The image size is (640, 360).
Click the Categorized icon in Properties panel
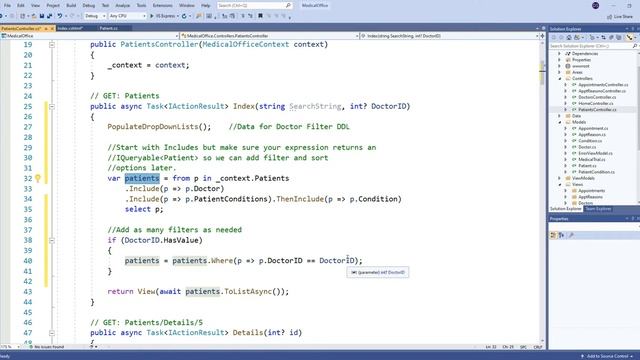553,235
